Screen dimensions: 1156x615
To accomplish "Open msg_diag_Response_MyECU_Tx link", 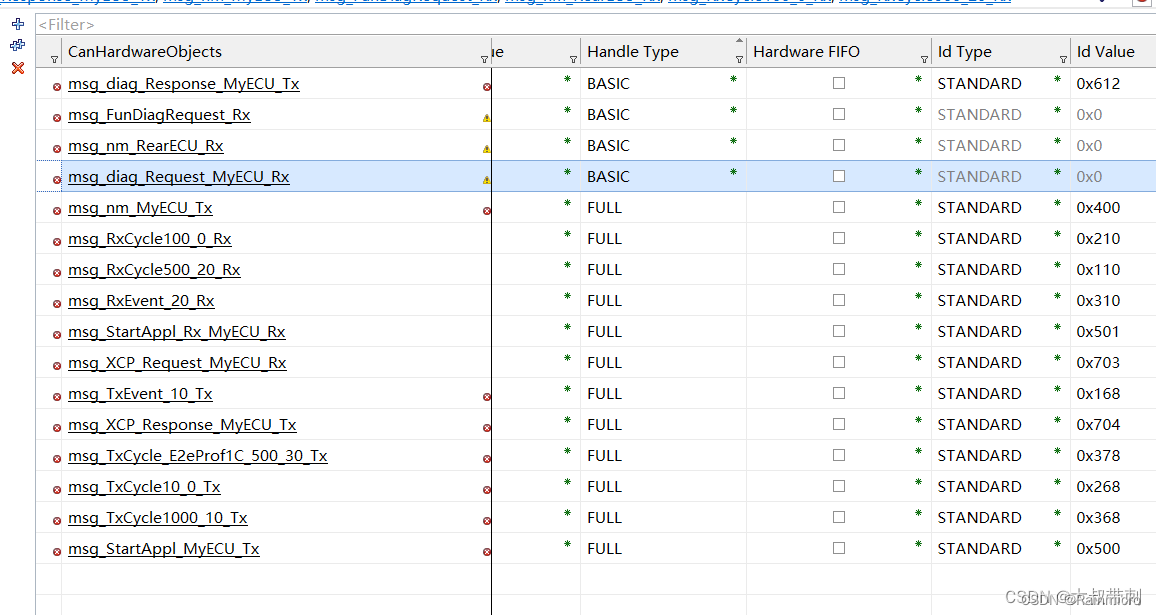I will click(184, 84).
